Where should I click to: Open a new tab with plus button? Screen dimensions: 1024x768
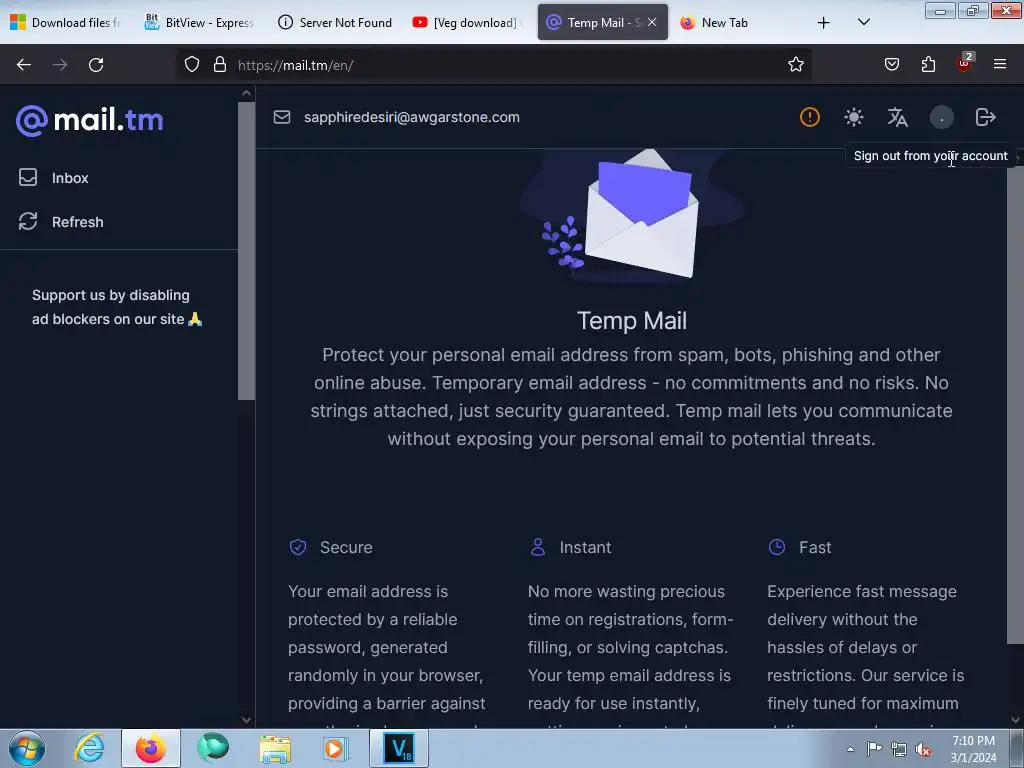[824, 23]
